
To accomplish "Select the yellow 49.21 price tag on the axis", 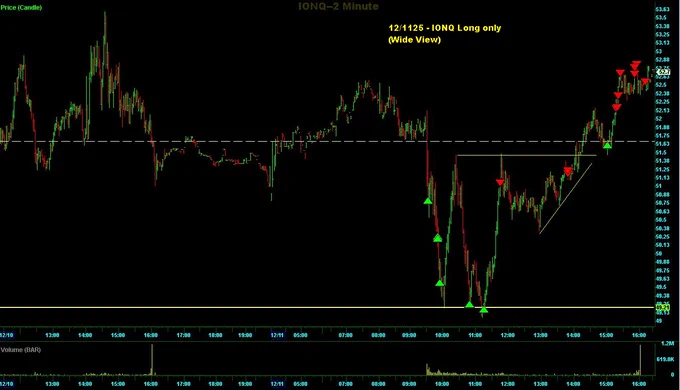I will (662, 308).
